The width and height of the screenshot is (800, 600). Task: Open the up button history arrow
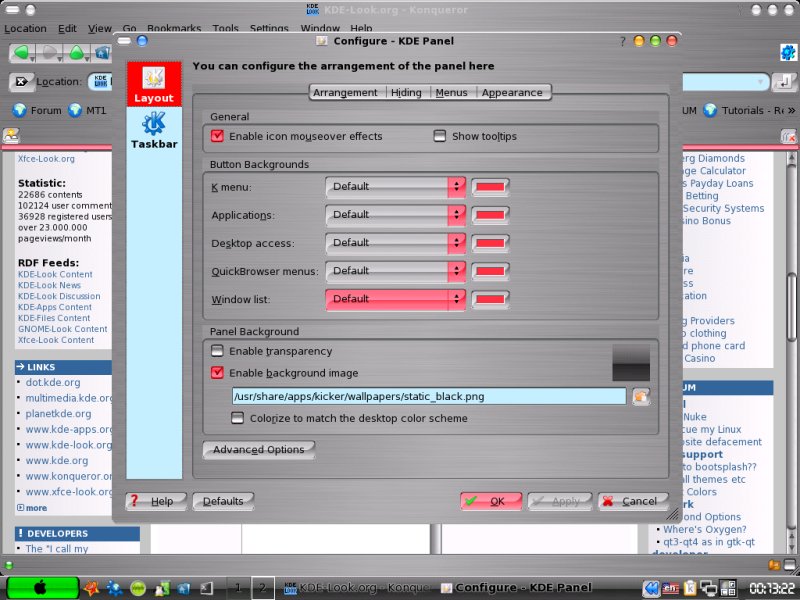[88, 58]
